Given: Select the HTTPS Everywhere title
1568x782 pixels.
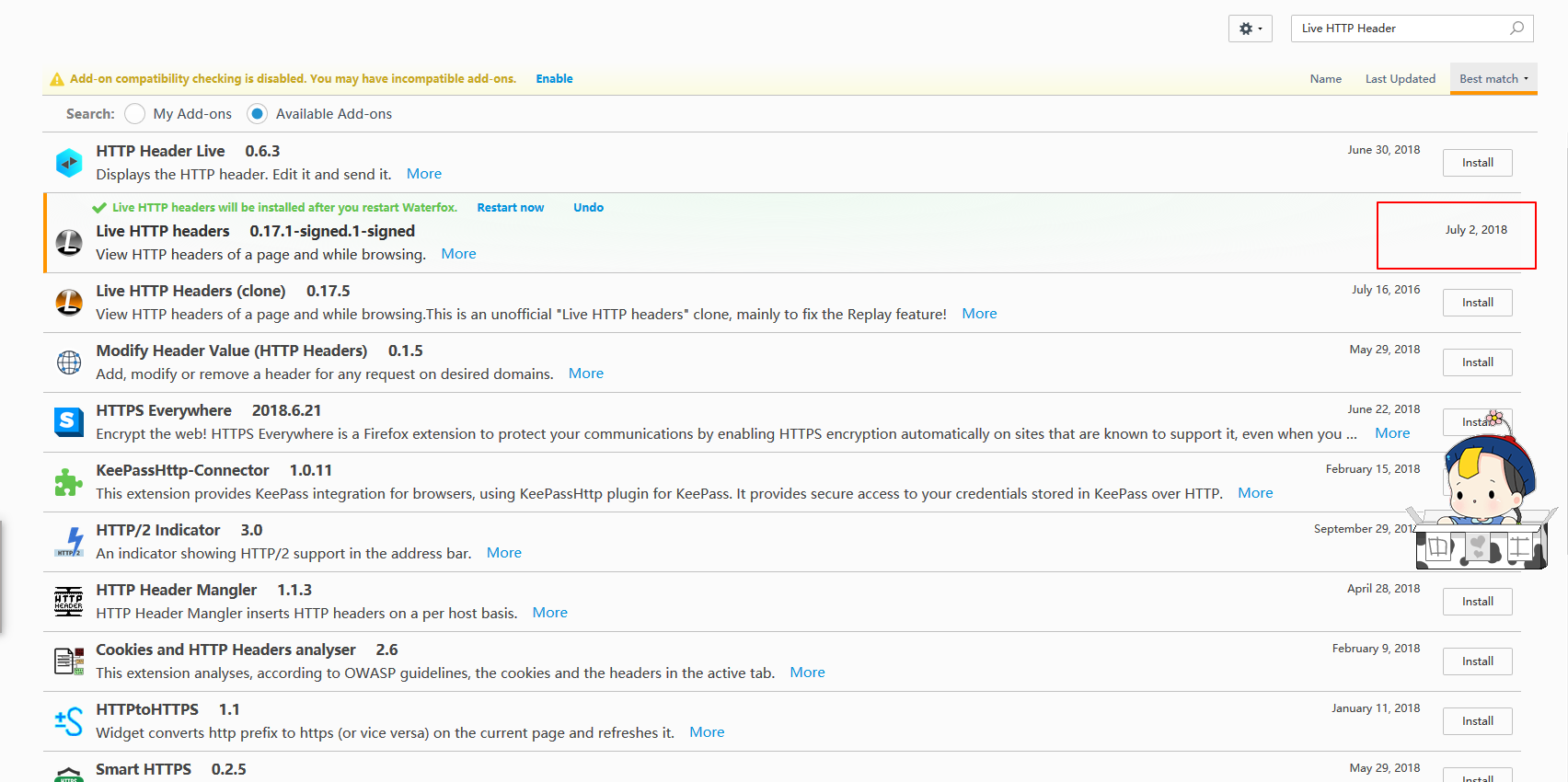Looking at the screenshot, I should pyautogui.click(x=164, y=410).
